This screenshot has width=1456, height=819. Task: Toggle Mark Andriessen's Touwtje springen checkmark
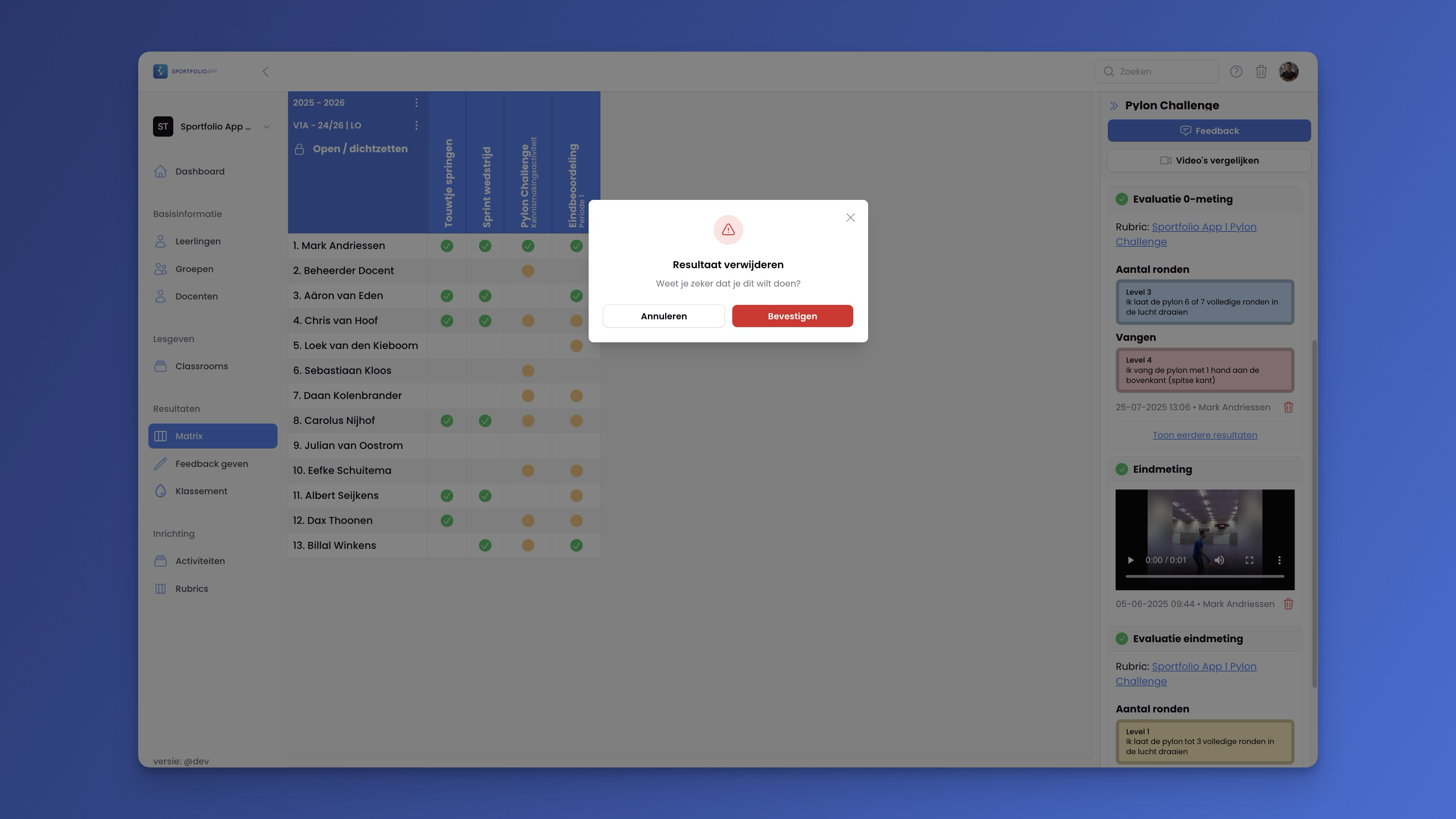[x=447, y=246]
